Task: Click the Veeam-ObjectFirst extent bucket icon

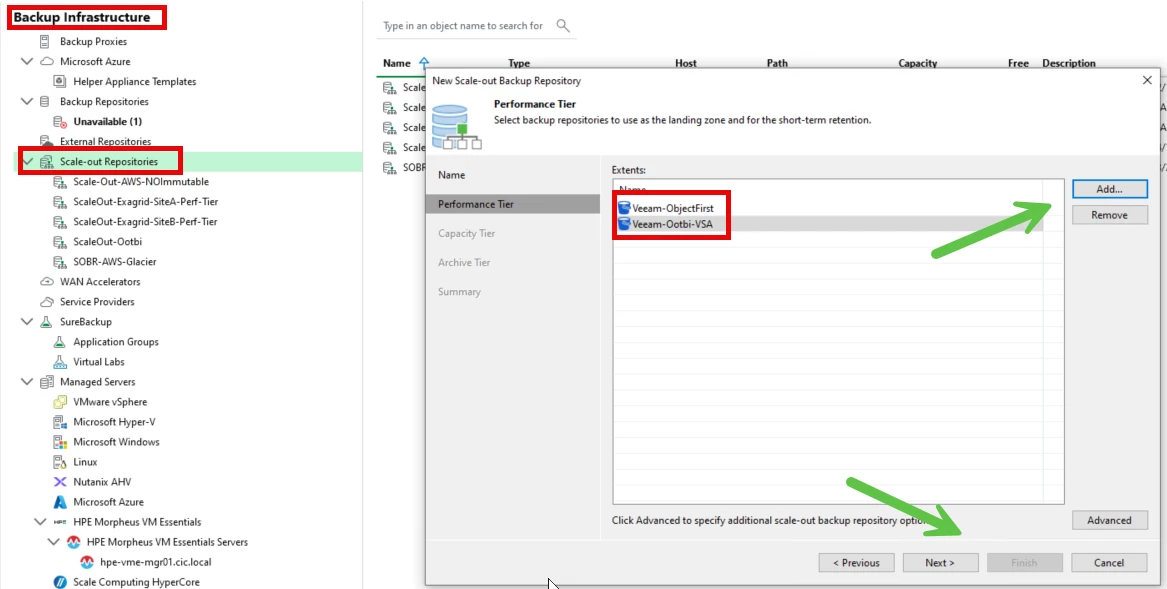Action: tap(624, 208)
